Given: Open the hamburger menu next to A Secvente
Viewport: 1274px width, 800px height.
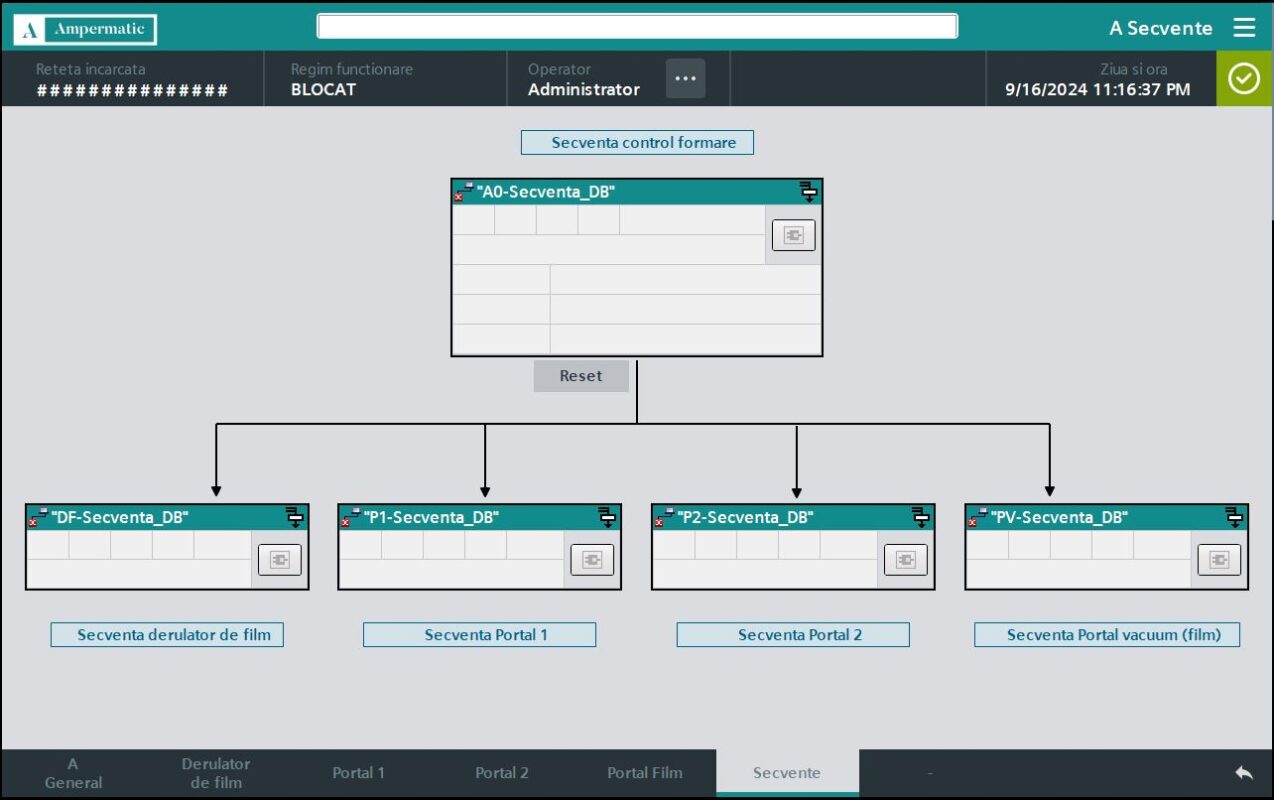Looking at the screenshot, I should click(x=1244, y=28).
